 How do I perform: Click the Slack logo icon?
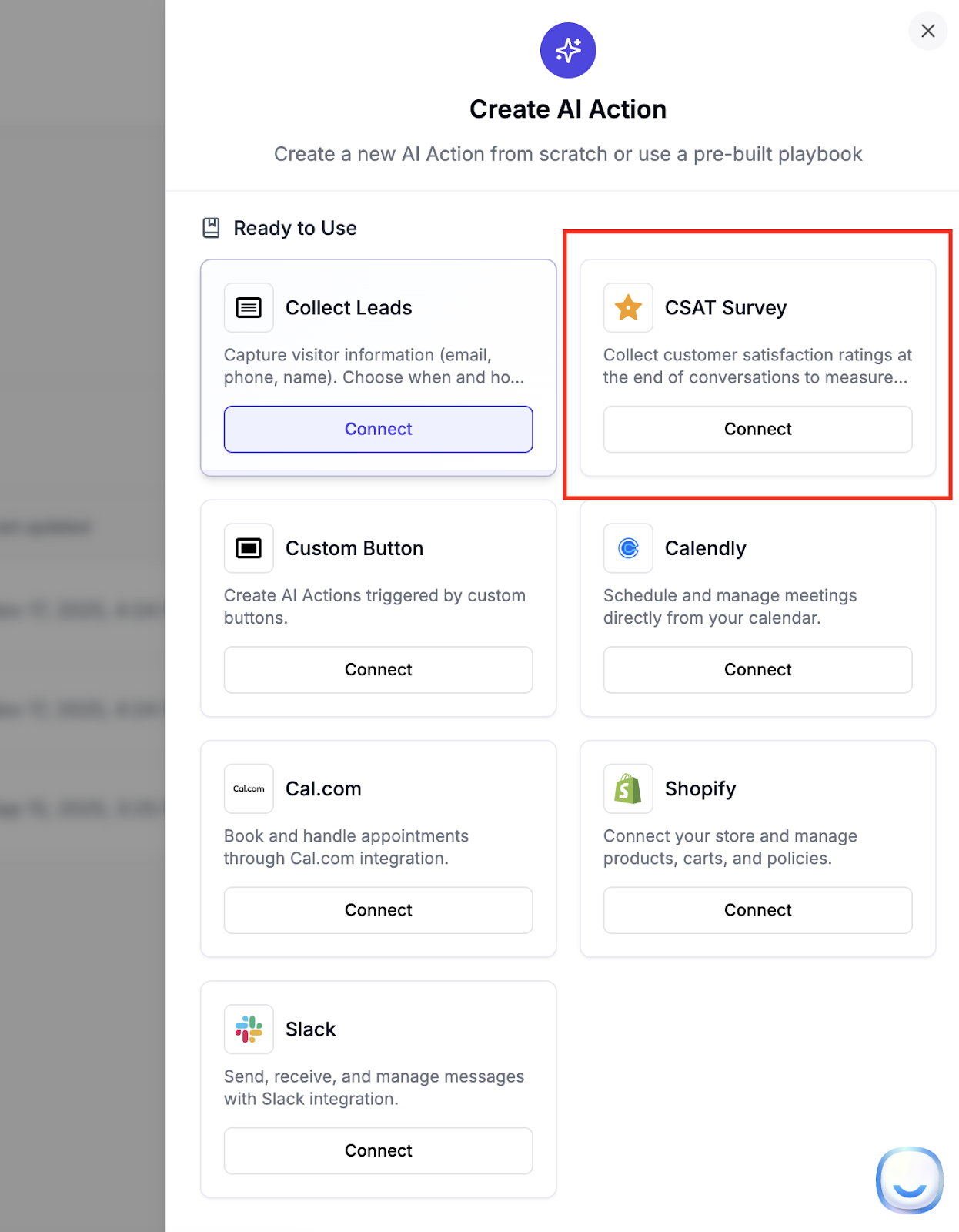point(249,1029)
